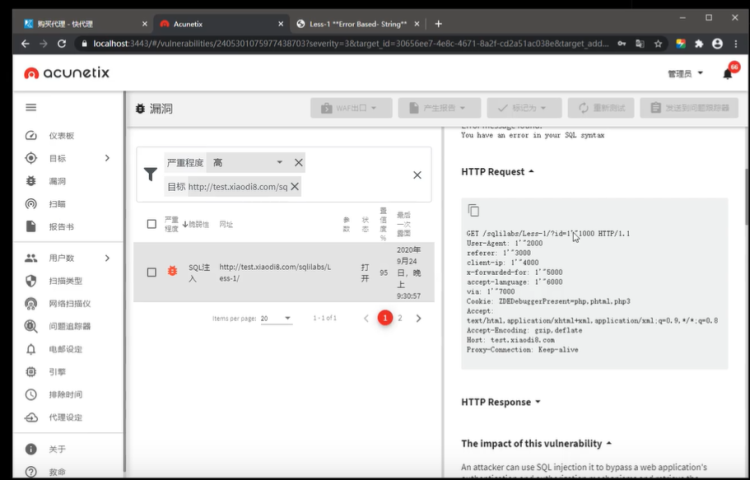
Task: Go to page 2 of results
Action: (400, 318)
